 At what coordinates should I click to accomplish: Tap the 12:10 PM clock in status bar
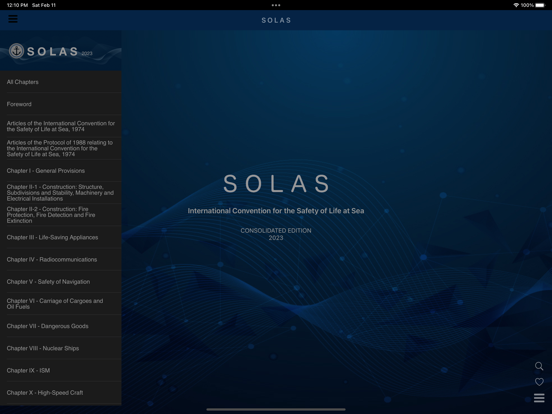pos(17,5)
